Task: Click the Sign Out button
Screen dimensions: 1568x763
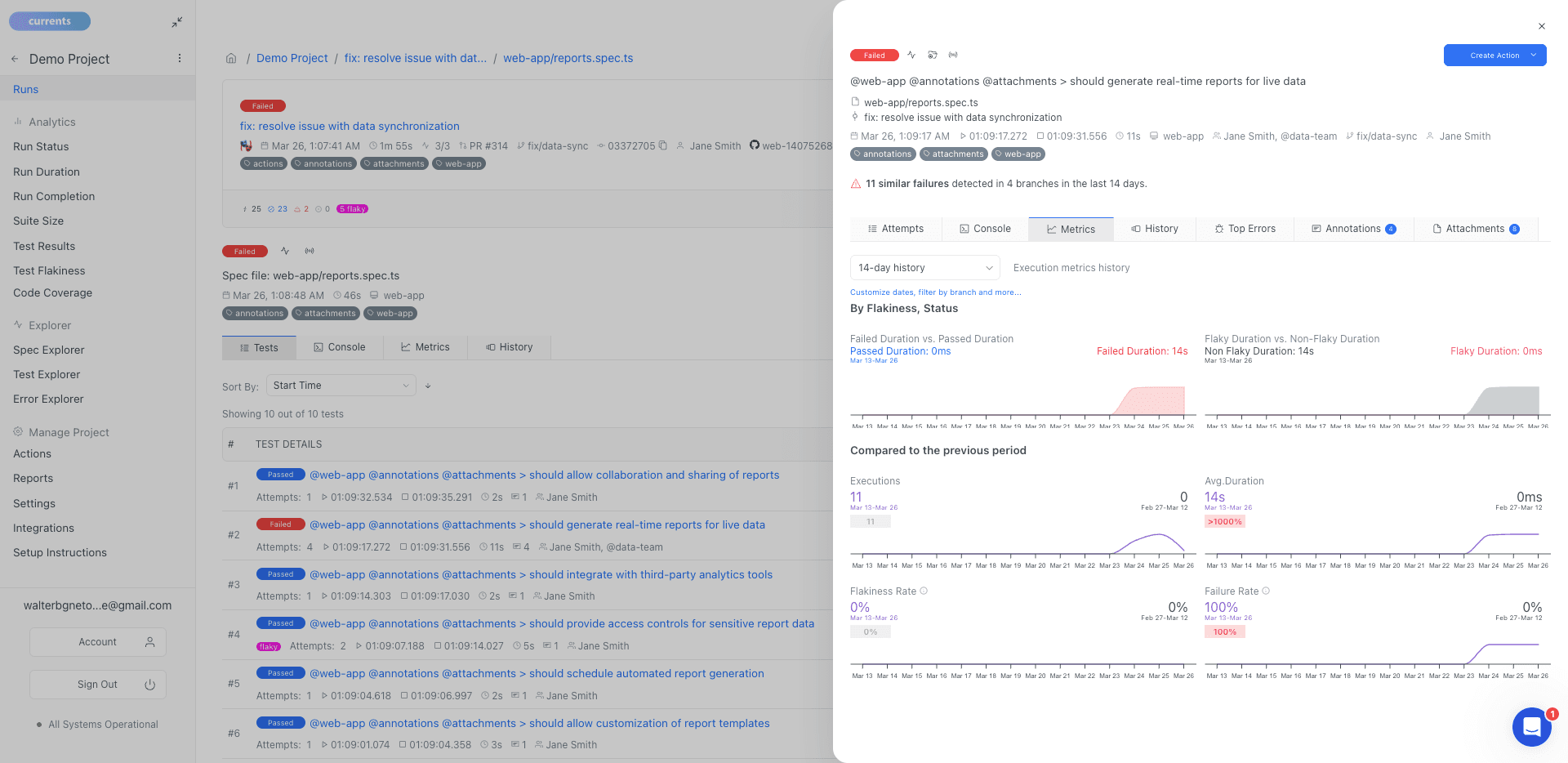Action: (98, 685)
